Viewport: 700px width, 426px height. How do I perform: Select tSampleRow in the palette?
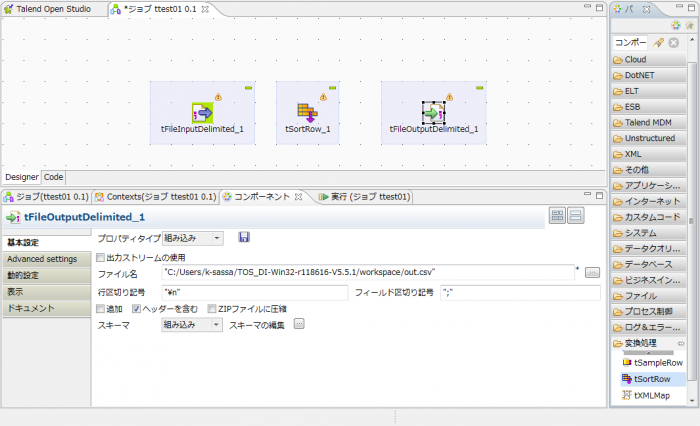click(x=653, y=363)
